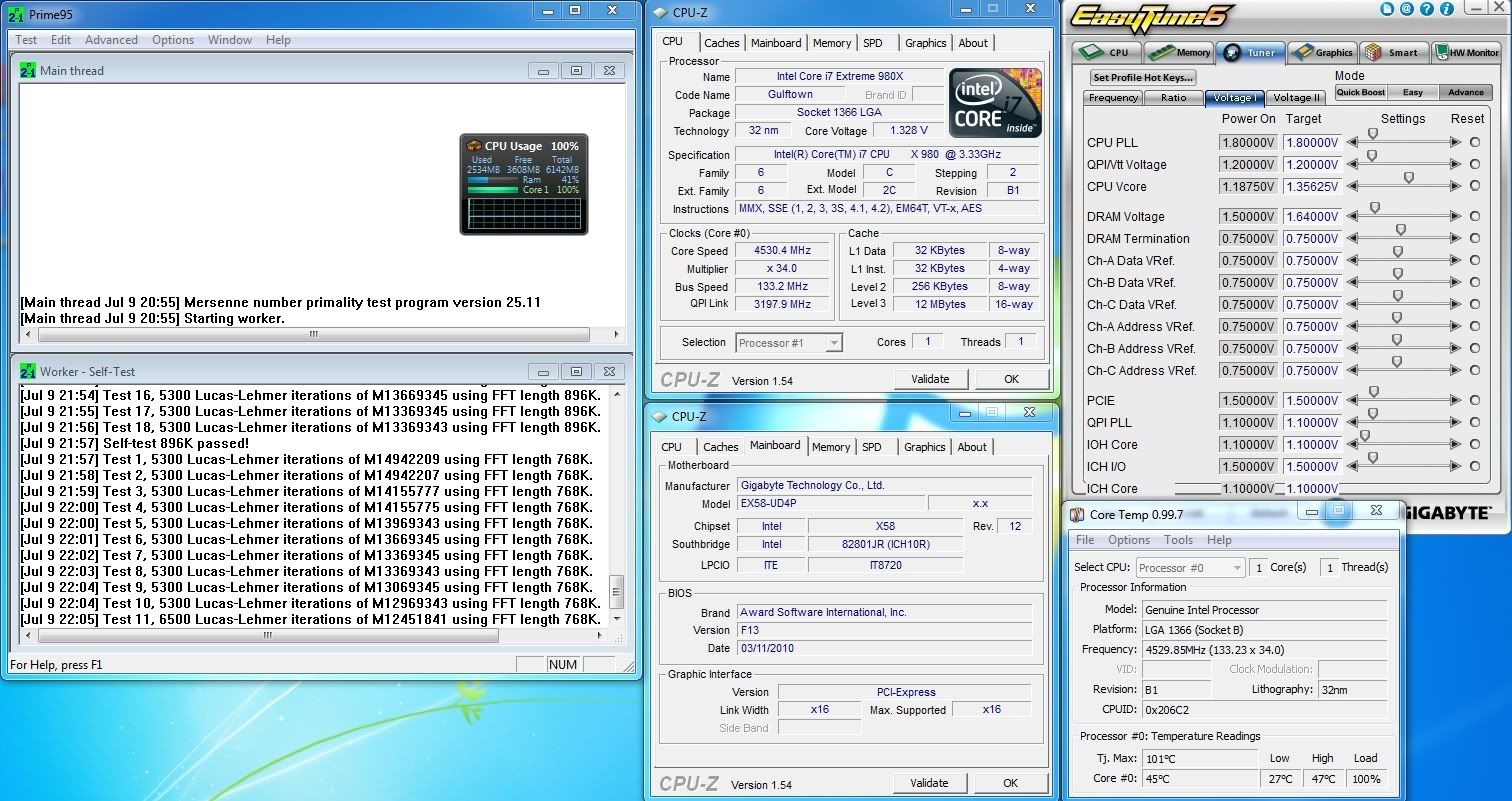Reset DRAM Voltage via its radio circle
The image size is (1512, 801).
coord(1474,216)
